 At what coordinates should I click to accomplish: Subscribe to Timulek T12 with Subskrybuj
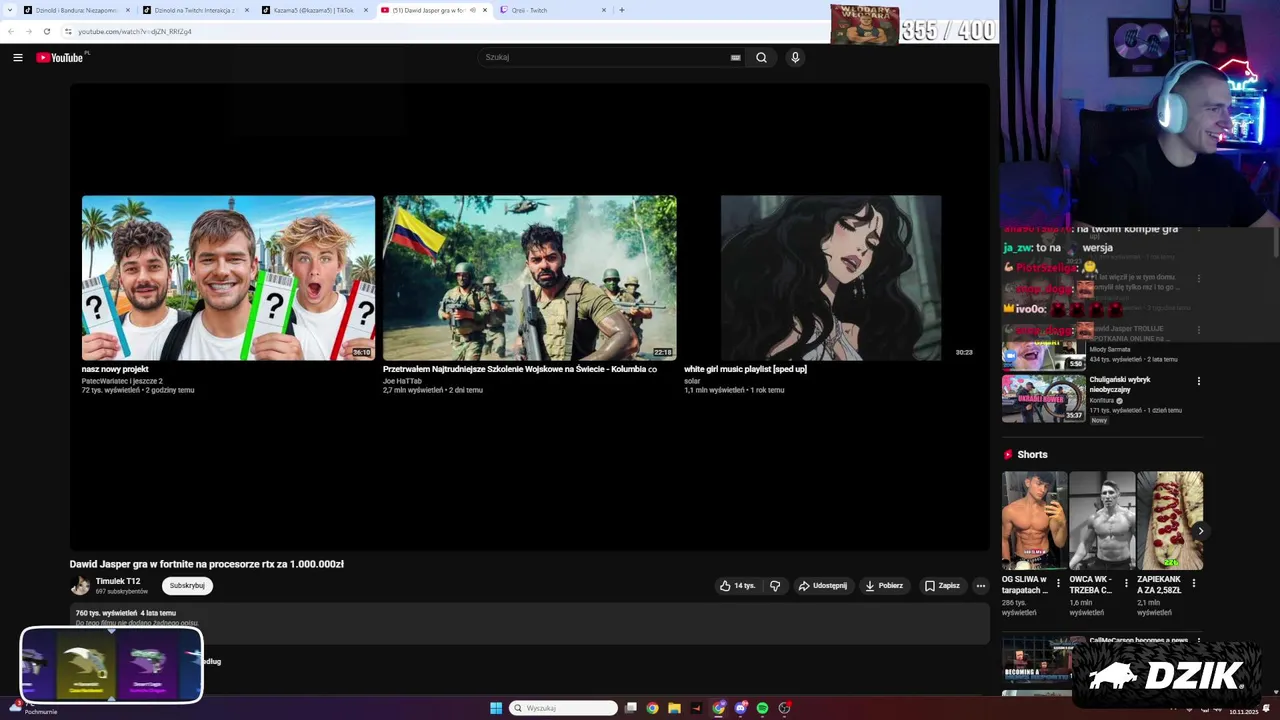(187, 586)
